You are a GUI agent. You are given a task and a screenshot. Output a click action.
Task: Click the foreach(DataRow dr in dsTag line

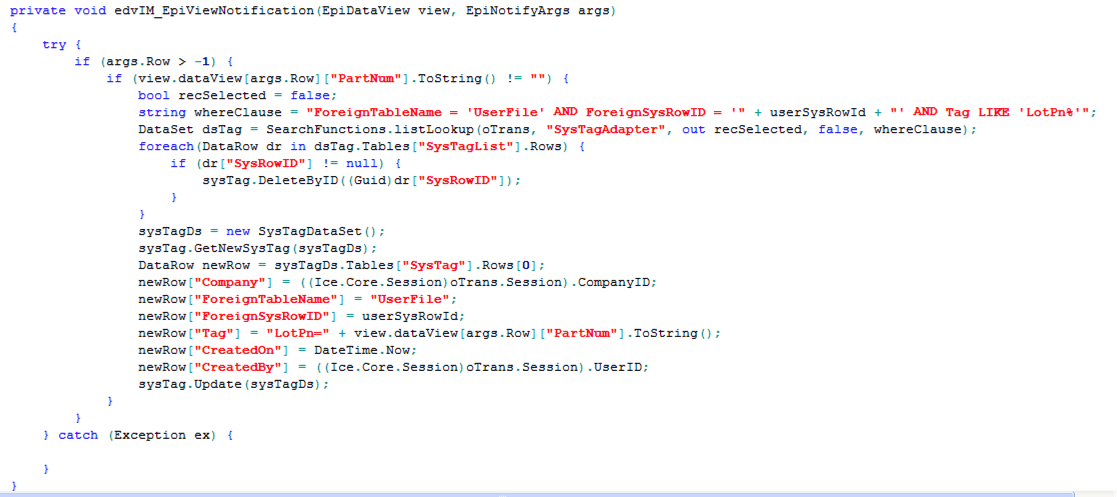click(x=361, y=146)
